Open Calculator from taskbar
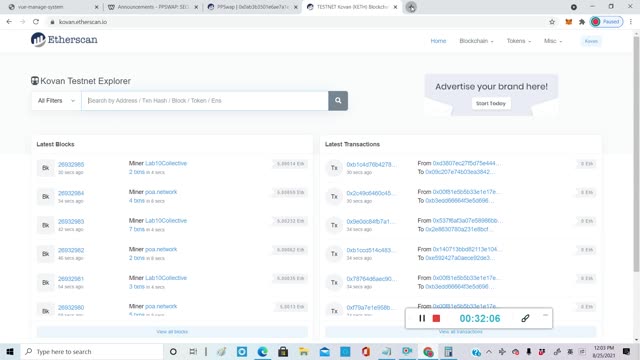The width and height of the screenshot is (640, 360). 449,351
